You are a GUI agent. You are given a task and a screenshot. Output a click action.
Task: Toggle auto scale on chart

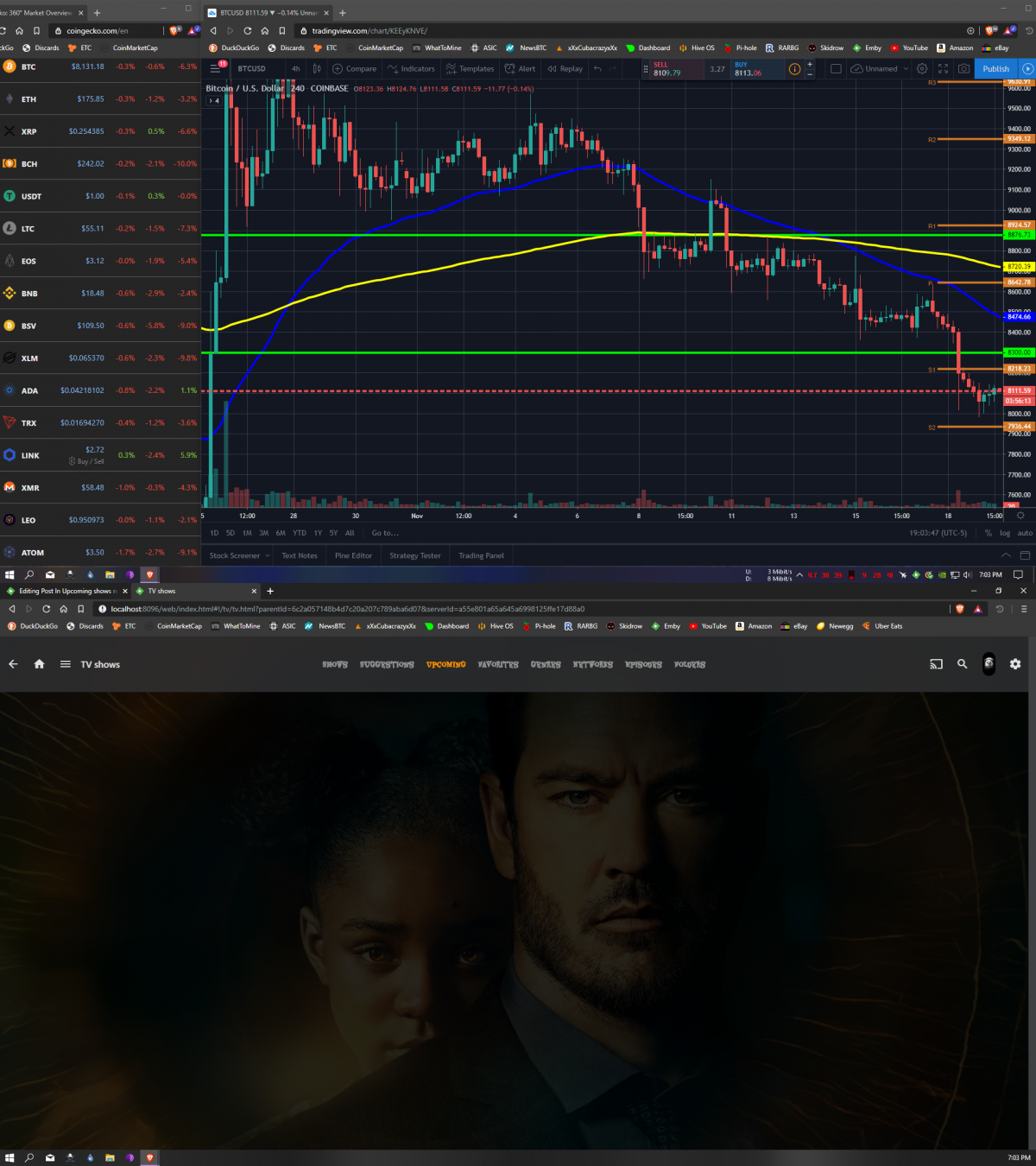pos(1025,533)
